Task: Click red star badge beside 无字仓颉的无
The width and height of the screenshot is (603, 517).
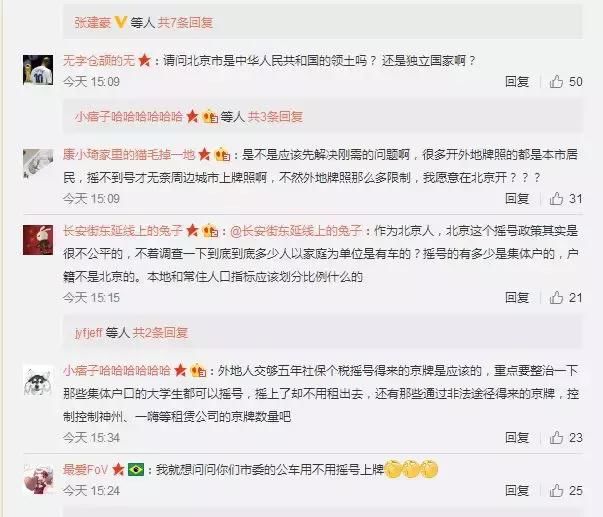Action: tap(145, 60)
